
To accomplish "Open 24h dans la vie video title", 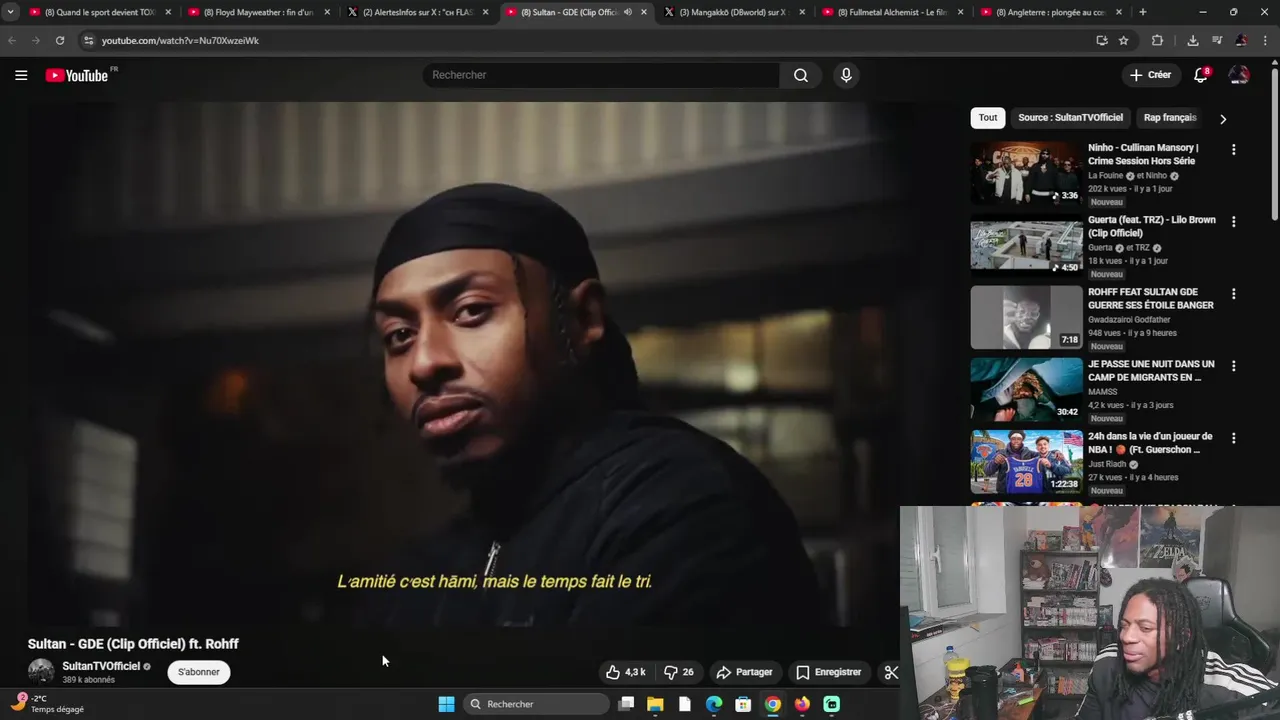I will pyautogui.click(x=1150, y=443).
